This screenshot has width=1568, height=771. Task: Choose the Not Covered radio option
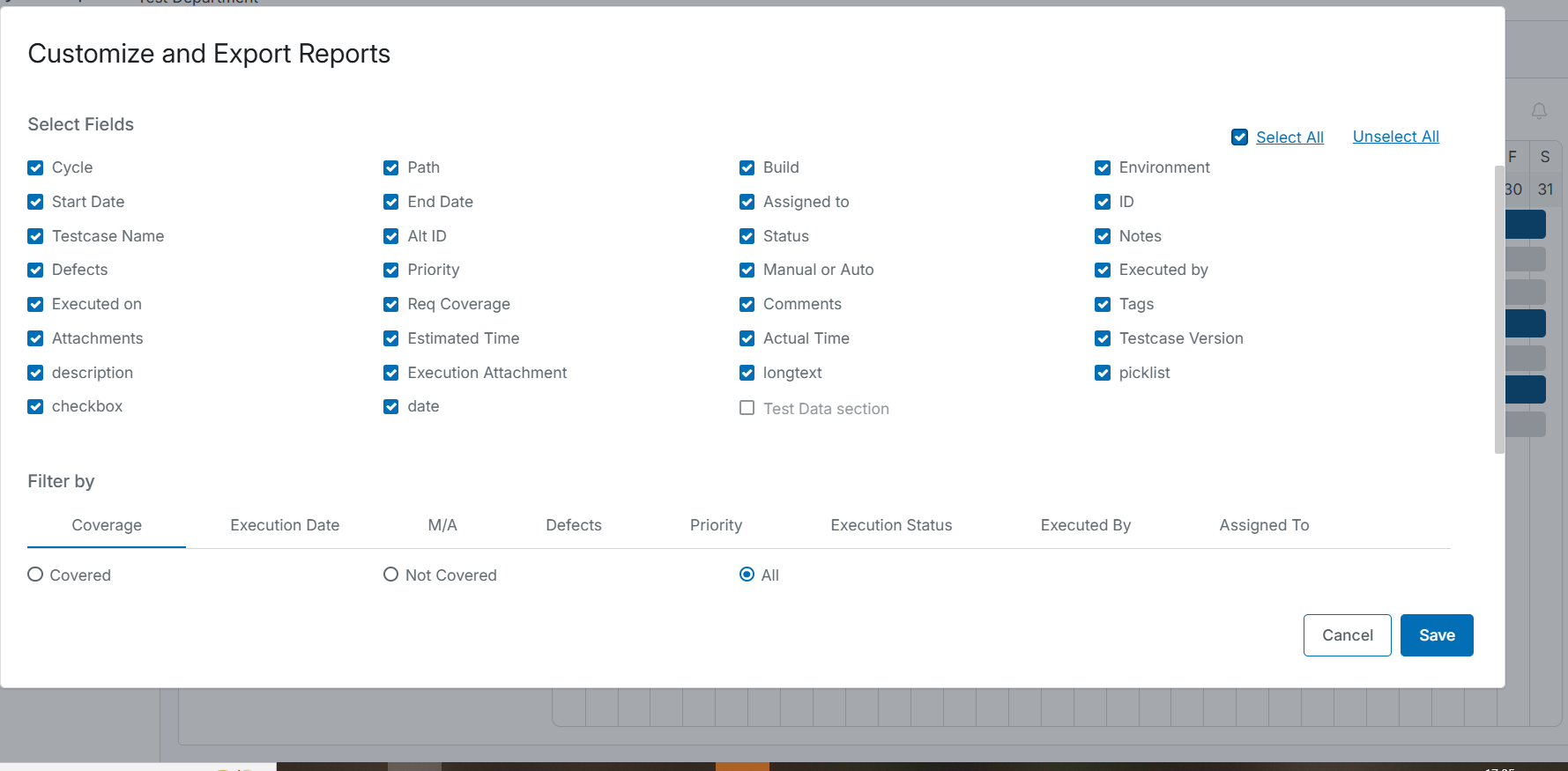click(x=391, y=575)
